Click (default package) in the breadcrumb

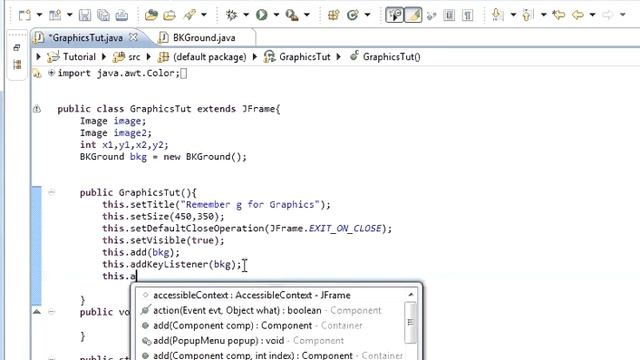point(209,57)
